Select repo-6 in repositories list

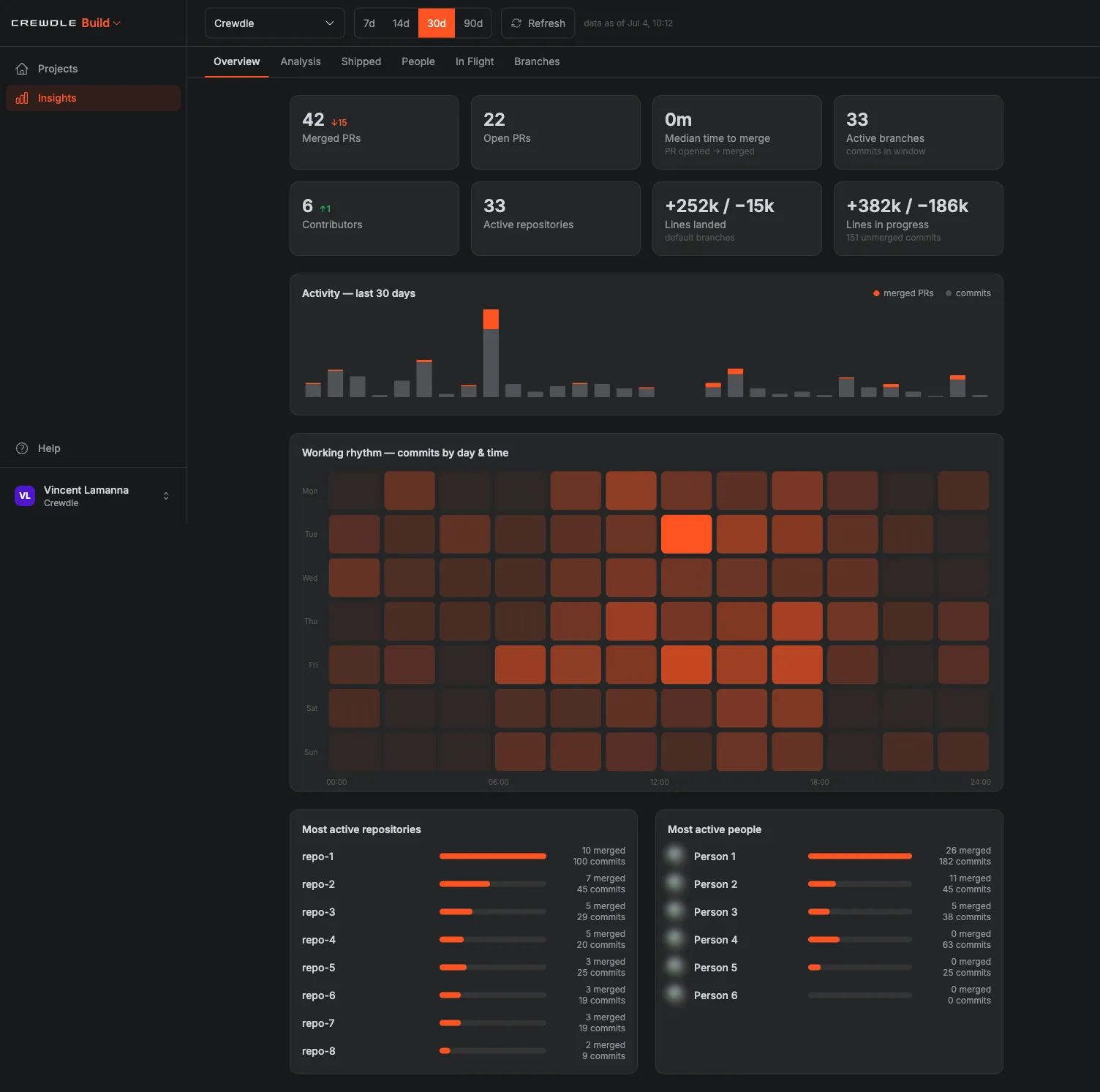pos(464,995)
